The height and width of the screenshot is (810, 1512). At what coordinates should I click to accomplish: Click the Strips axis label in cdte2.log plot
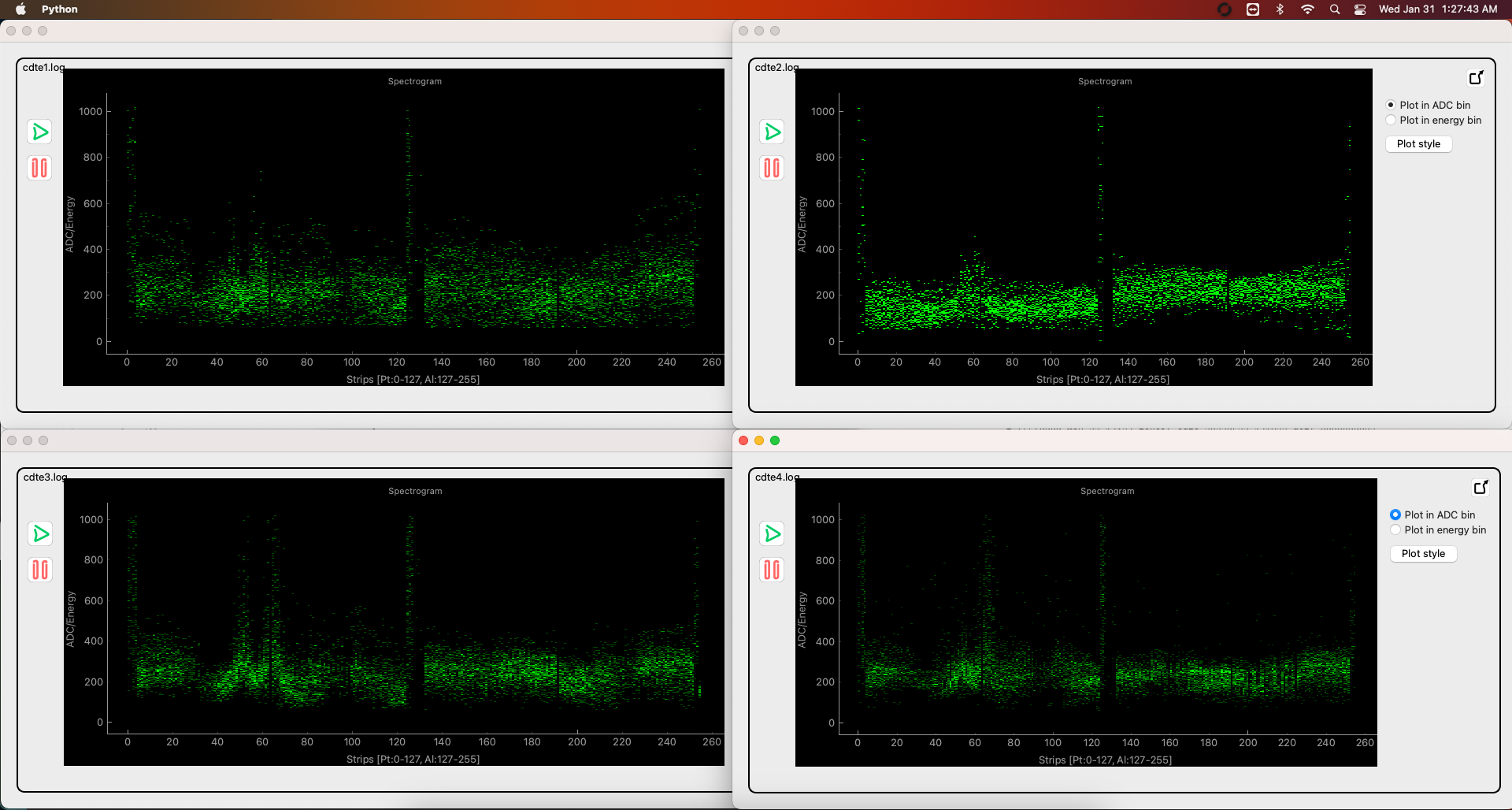[x=1102, y=379]
